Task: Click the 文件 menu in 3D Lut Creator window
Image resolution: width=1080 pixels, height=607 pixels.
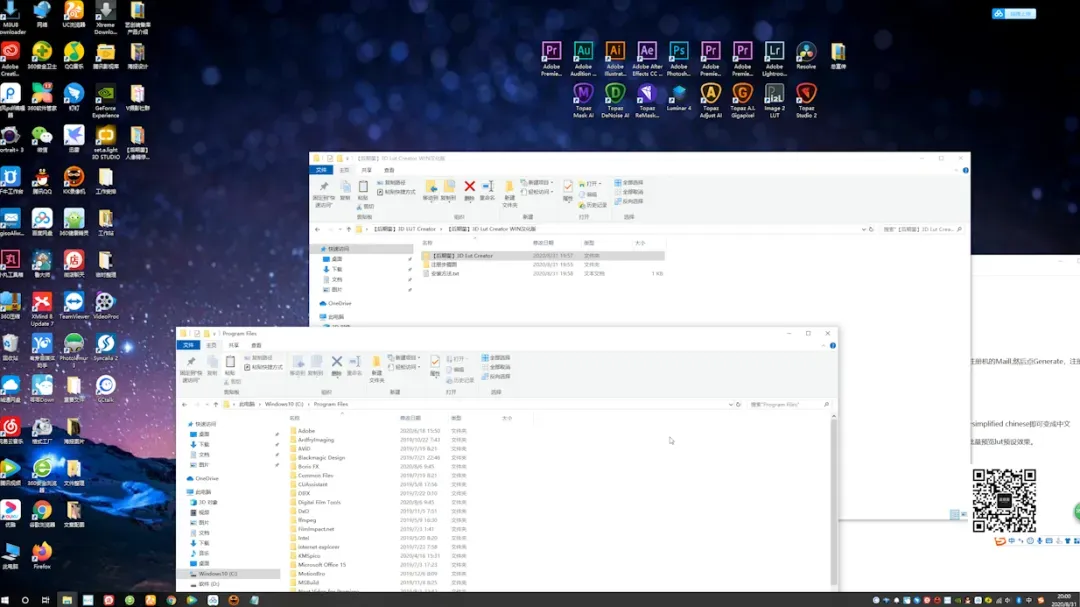Action: pos(322,171)
